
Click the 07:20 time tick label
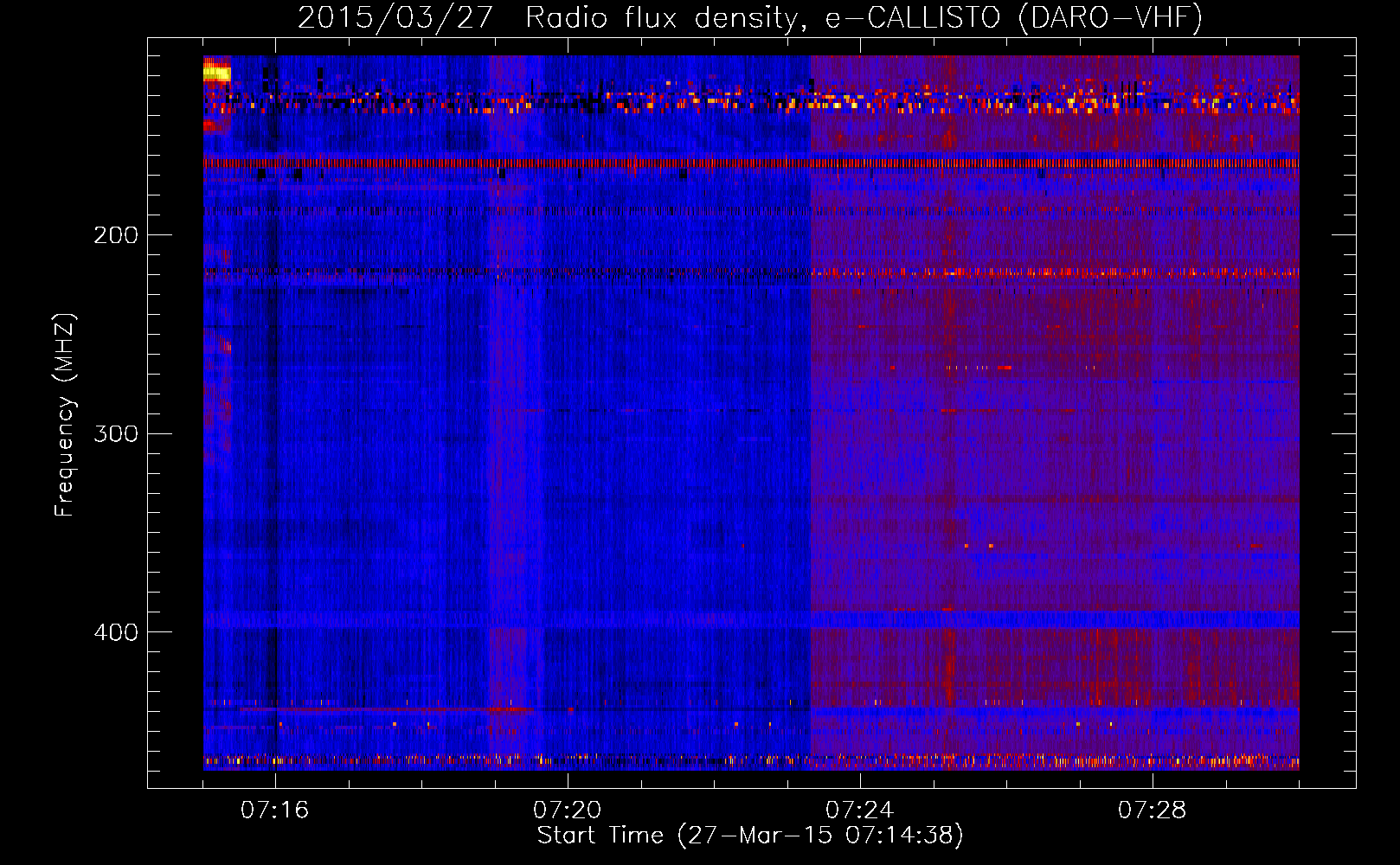coord(568,810)
